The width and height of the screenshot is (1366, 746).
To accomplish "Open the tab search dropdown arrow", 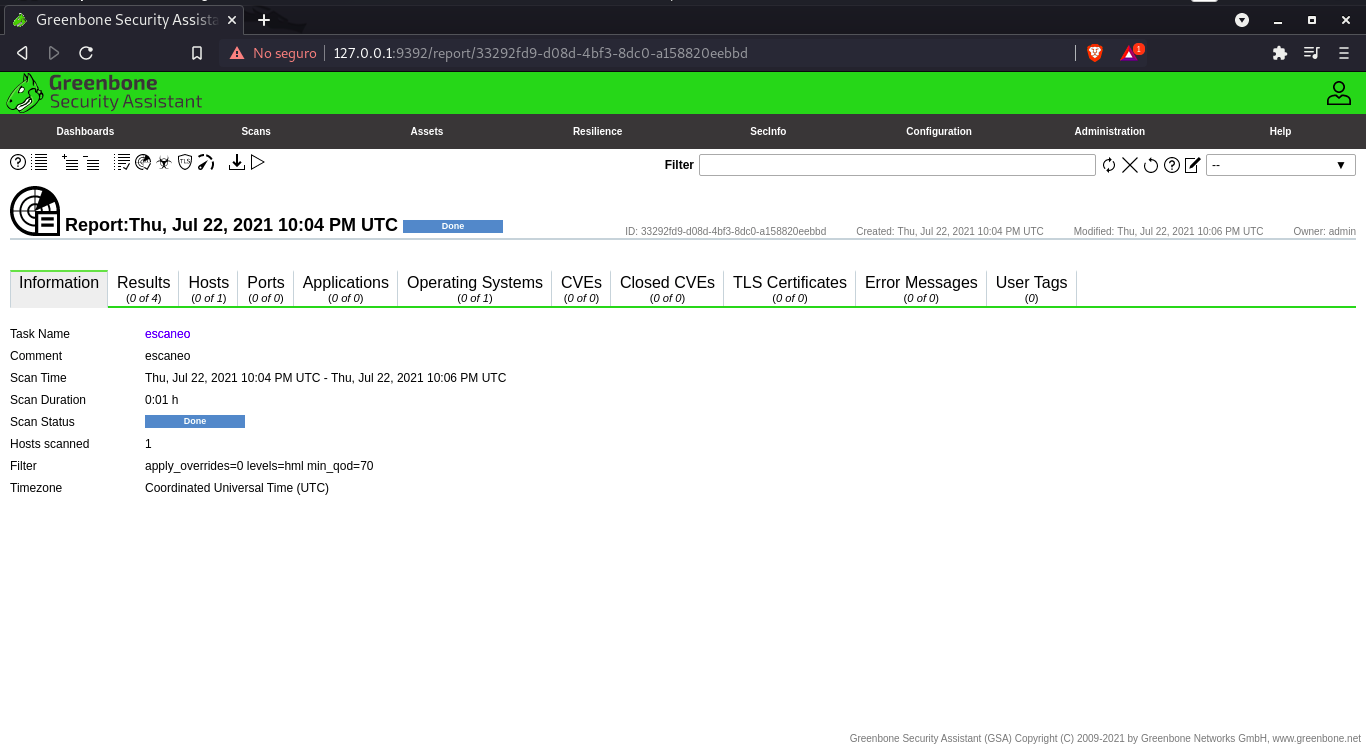I will tap(1242, 20).
